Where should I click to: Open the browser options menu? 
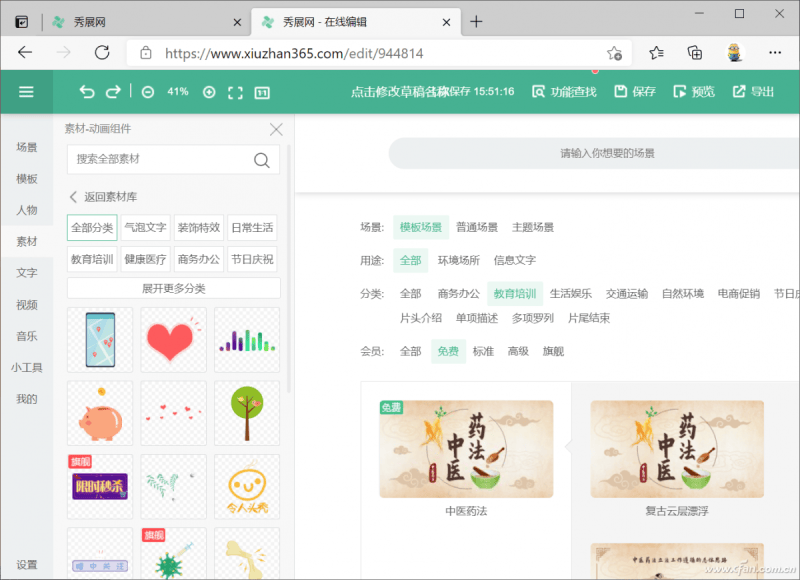(x=775, y=52)
